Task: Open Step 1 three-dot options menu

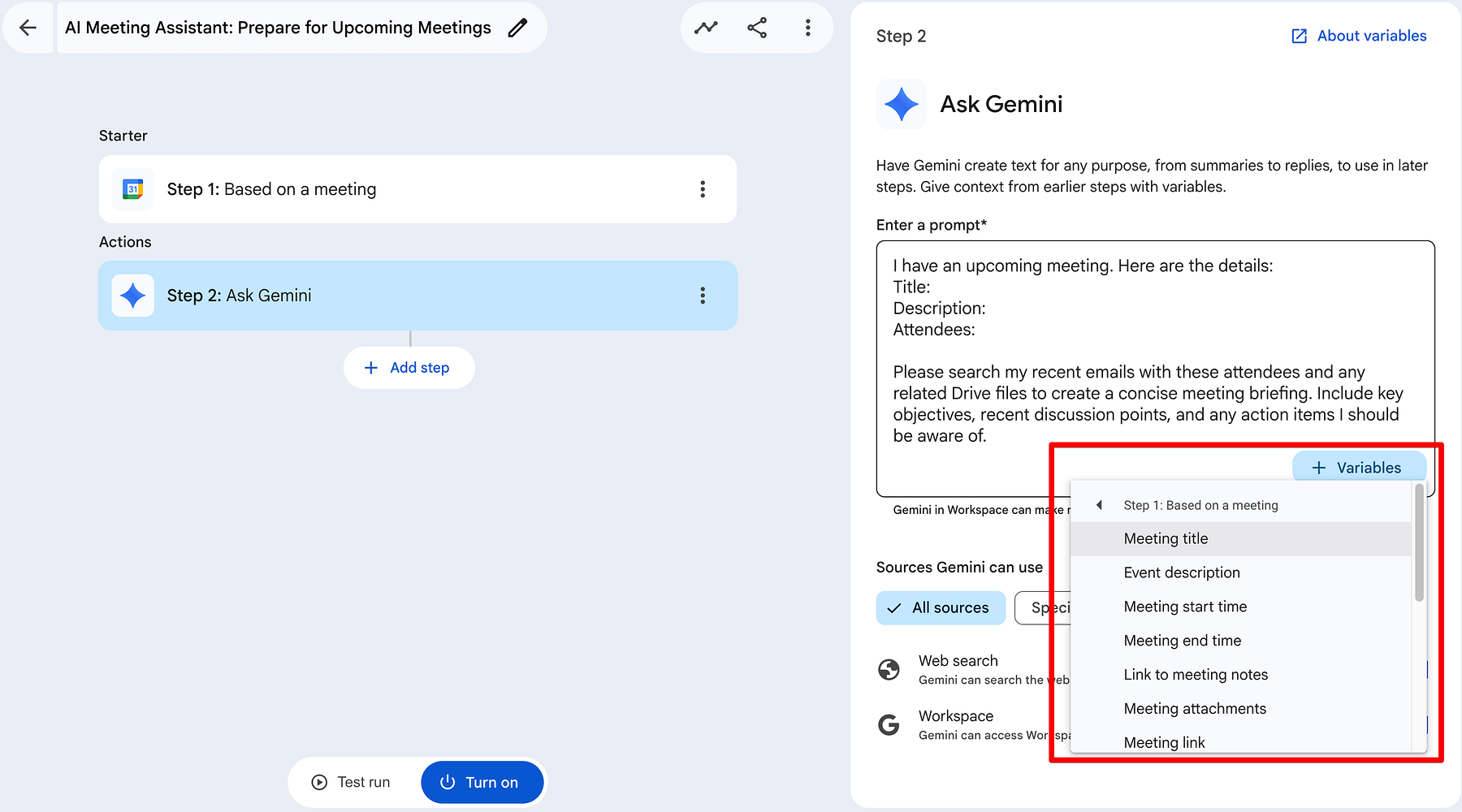Action: tap(703, 189)
